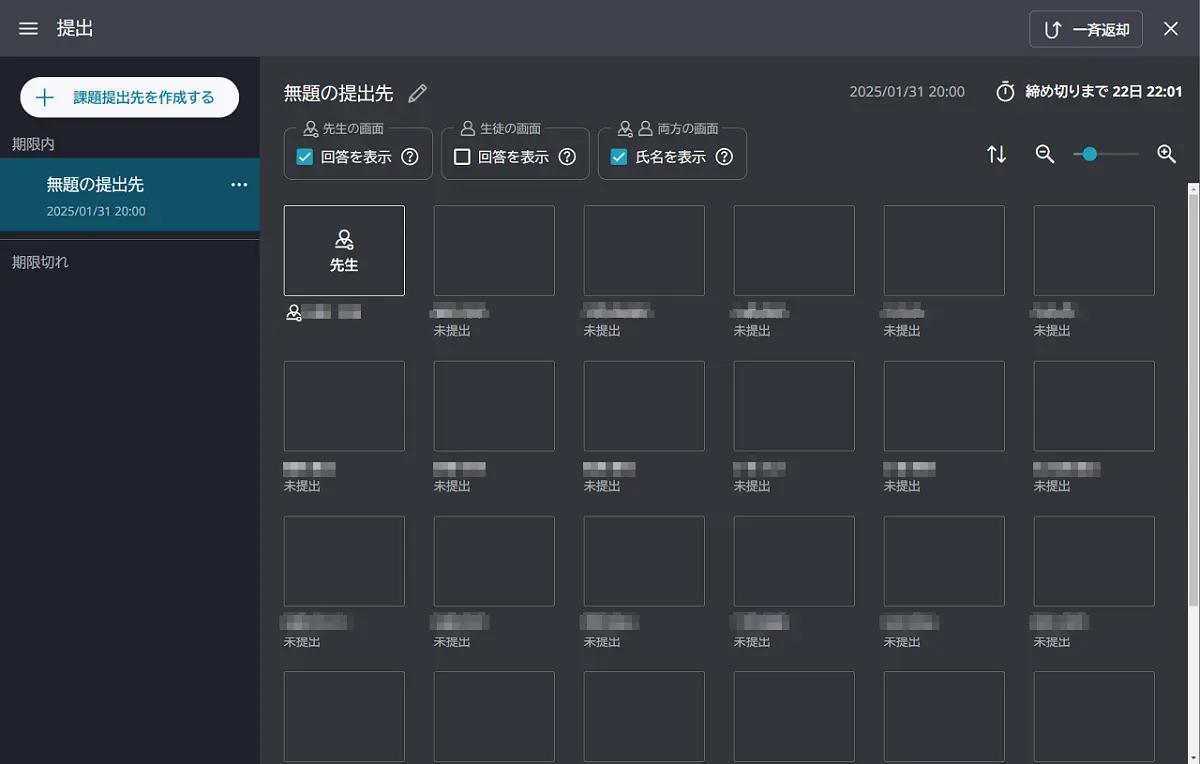
Task: Click the 課題提出先を作成する button
Action: tap(129, 97)
